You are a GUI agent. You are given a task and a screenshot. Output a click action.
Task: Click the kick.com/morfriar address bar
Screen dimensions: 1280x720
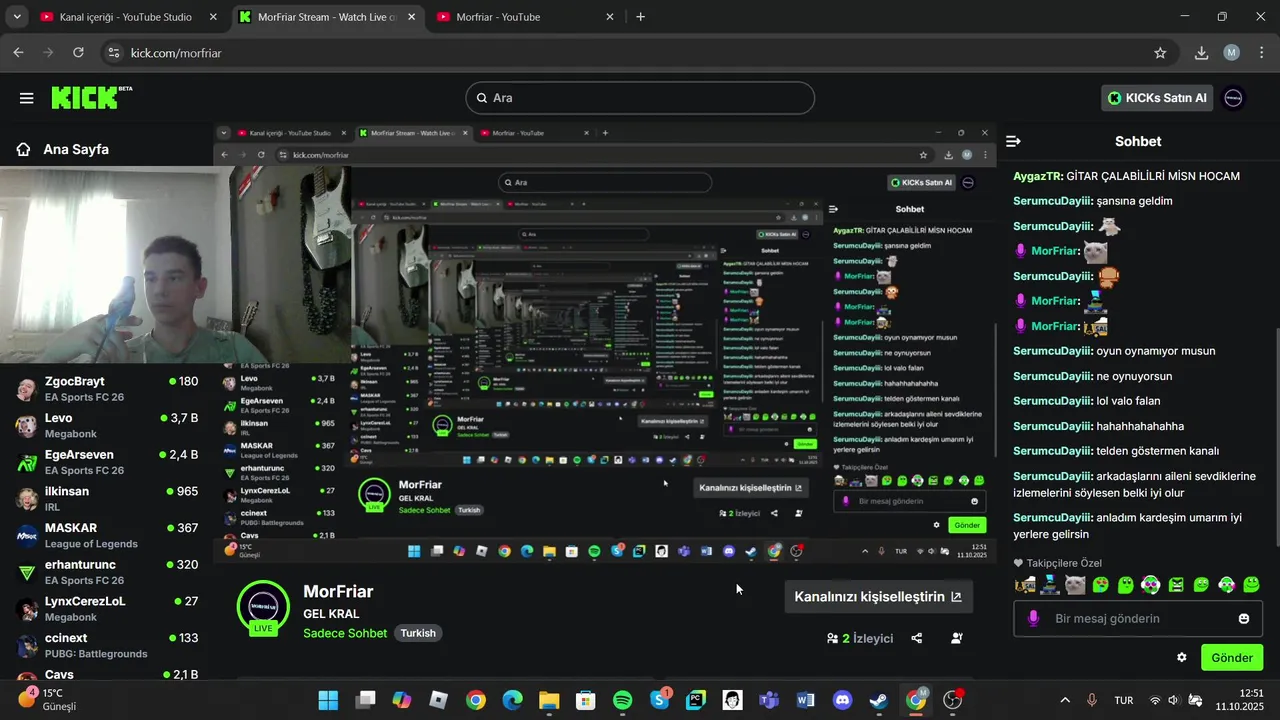pyautogui.click(x=640, y=53)
